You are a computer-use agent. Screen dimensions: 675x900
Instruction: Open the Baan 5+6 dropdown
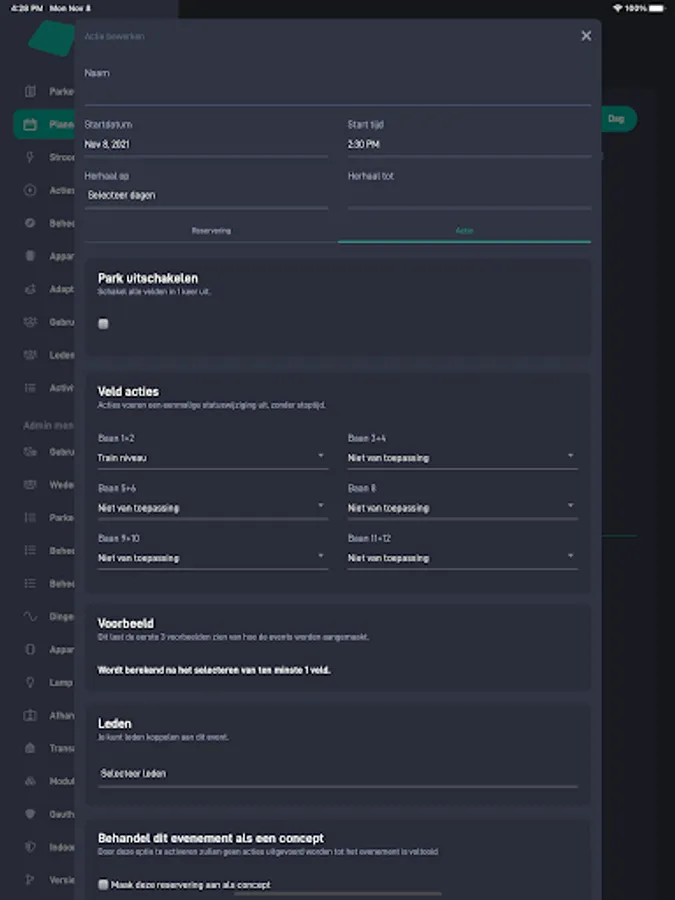(212, 507)
